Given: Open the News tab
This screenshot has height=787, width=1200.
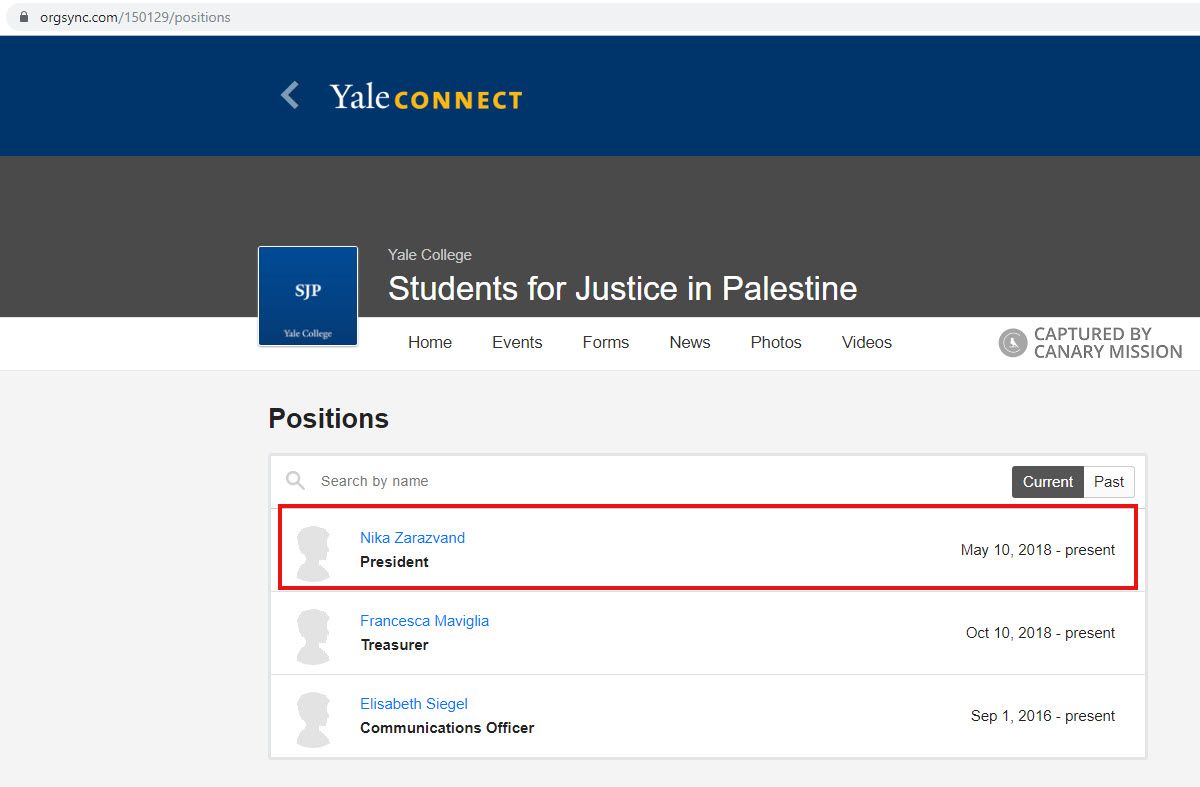Looking at the screenshot, I should (x=690, y=342).
